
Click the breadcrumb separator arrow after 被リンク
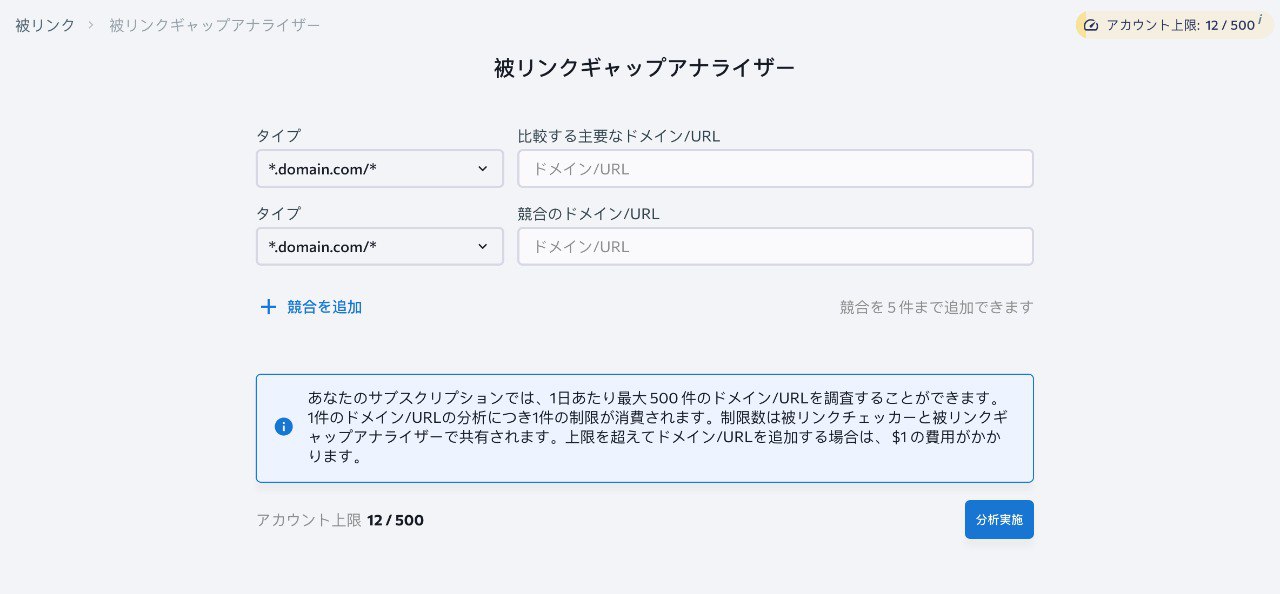(x=92, y=25)
